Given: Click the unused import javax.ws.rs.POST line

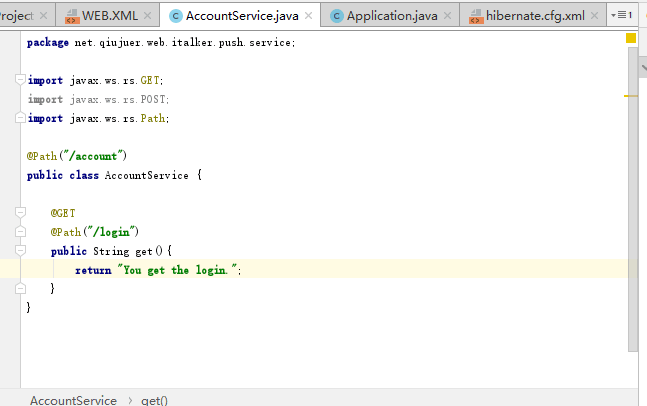Looking at the screenshot, I should point(98,99).
